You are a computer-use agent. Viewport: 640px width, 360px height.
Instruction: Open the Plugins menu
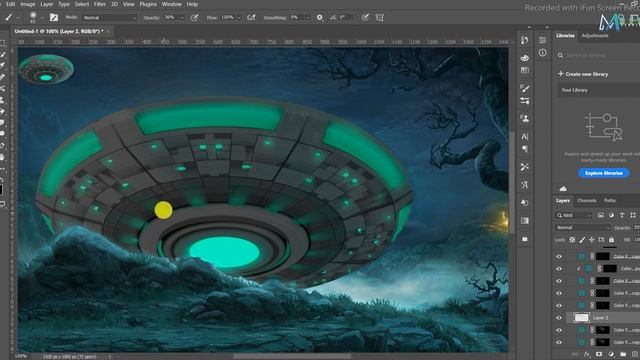click(x=148, y=4)
